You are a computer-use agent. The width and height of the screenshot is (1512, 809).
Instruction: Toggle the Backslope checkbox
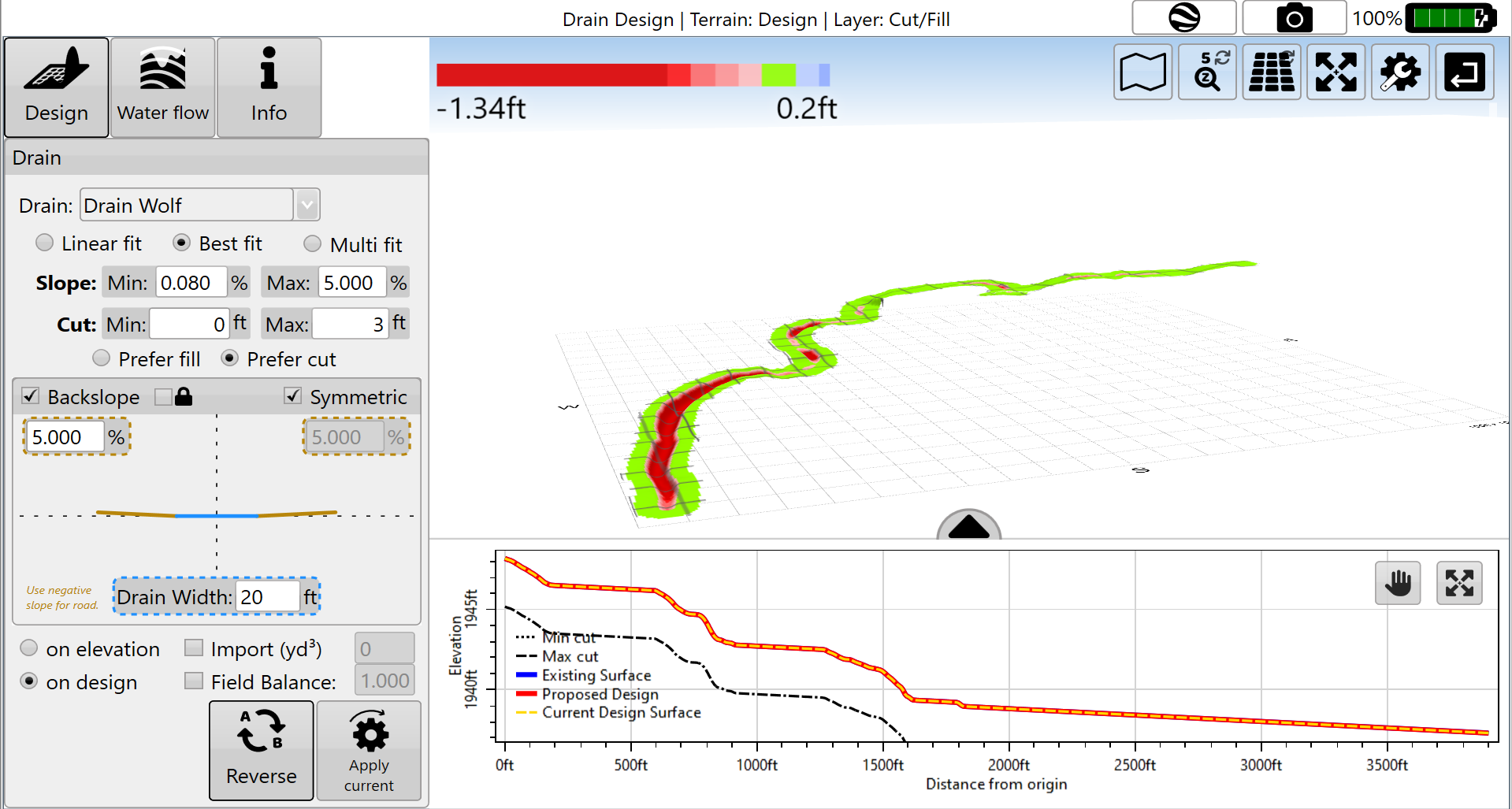coord(31,396)
